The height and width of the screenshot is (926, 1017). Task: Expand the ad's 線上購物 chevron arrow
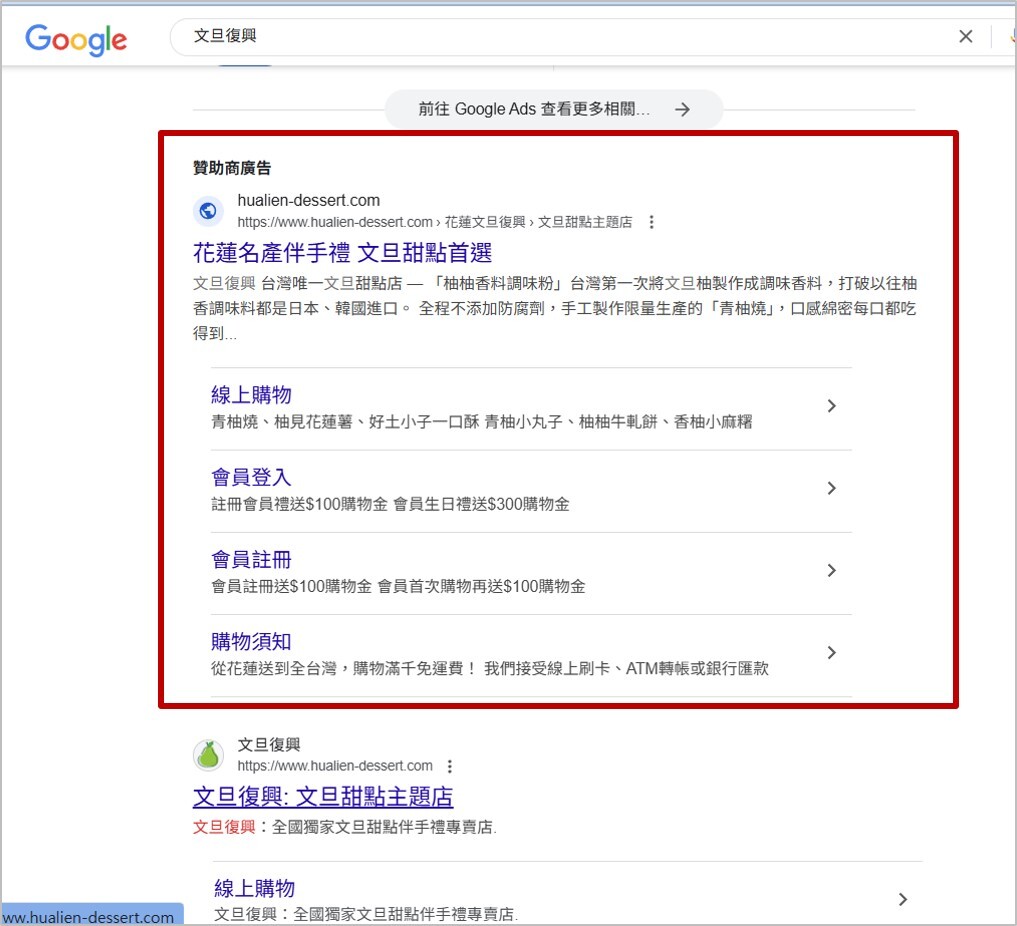pos(831,406)
